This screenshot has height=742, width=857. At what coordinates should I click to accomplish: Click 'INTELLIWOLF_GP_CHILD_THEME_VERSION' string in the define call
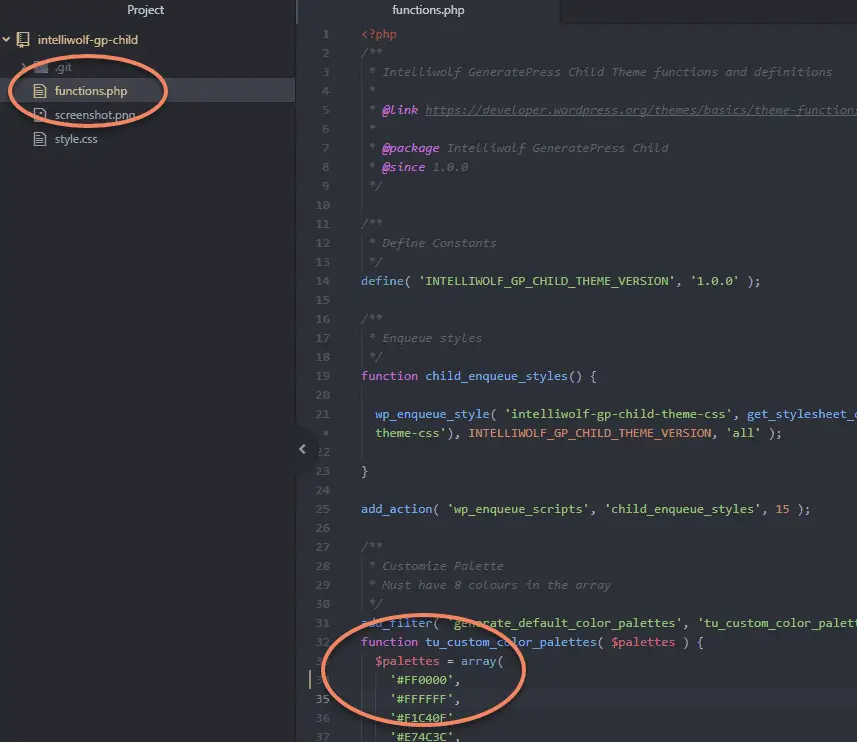pos(547,281)
